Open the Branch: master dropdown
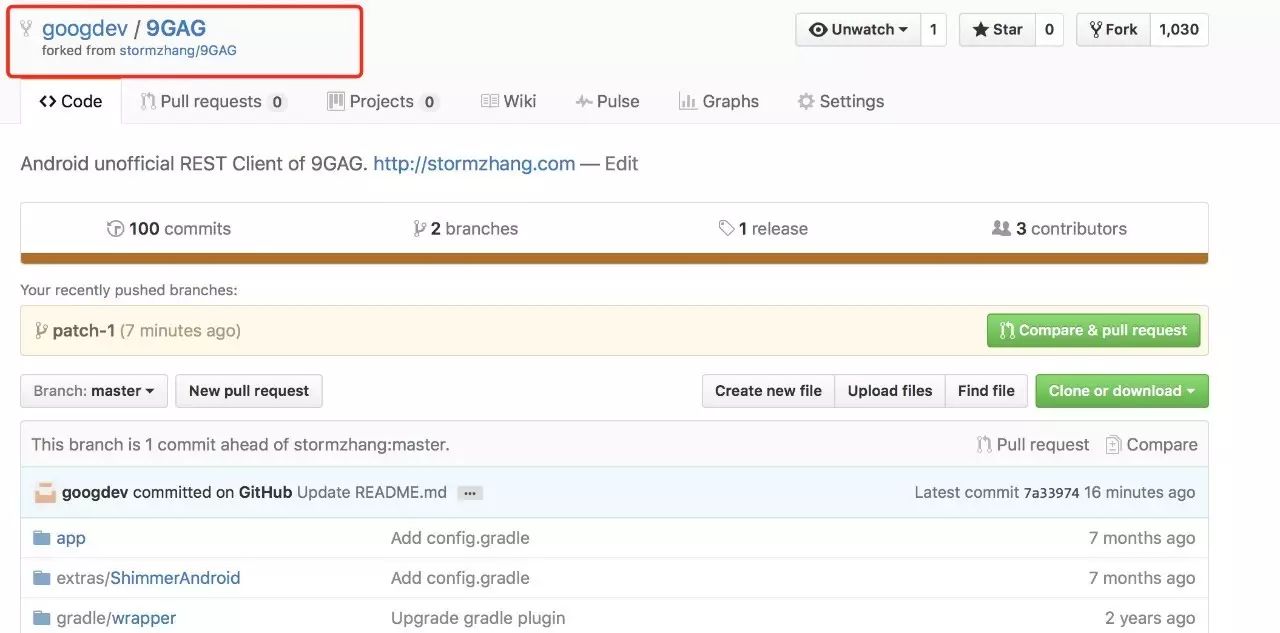Viewport: 1280px width, 633px height. coord(93,391)
